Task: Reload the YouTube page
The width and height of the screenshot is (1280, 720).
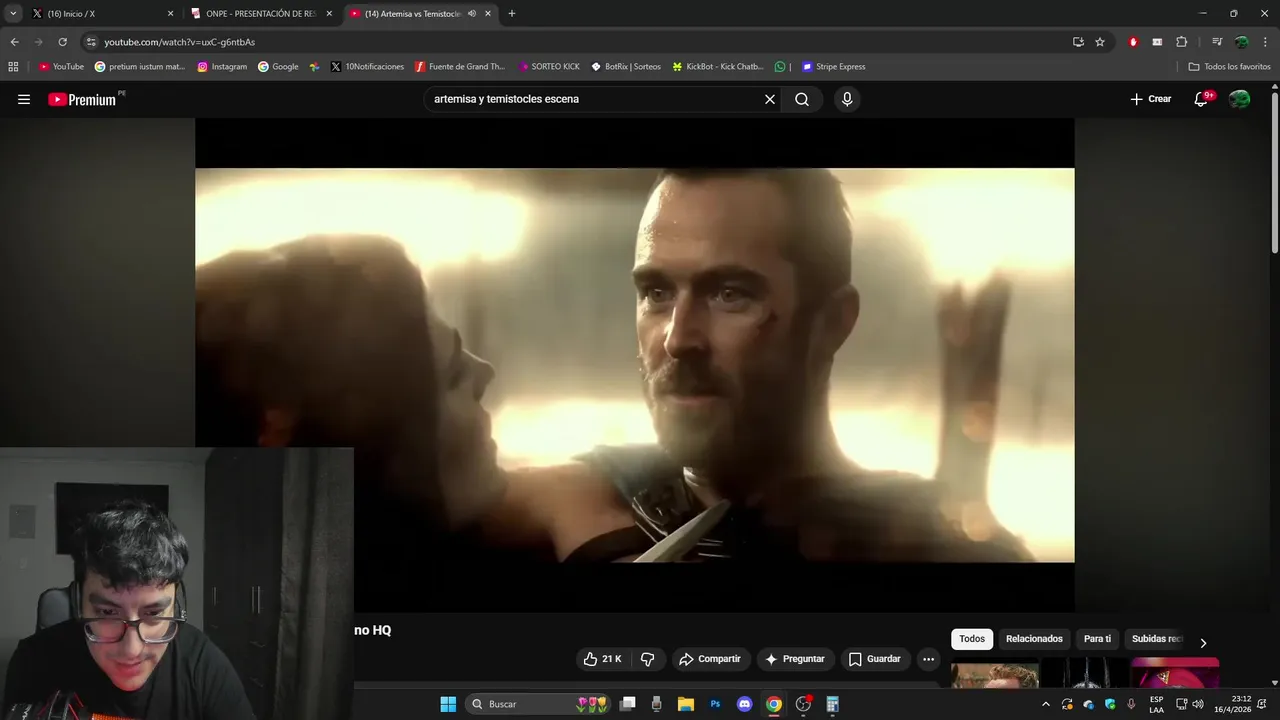Action: pyautogui.click(x=62, y=42)
